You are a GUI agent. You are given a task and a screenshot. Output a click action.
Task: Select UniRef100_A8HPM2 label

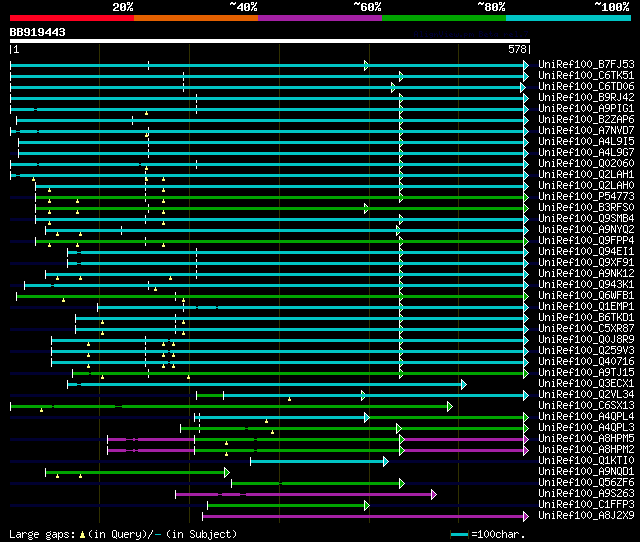coord(586,450)
